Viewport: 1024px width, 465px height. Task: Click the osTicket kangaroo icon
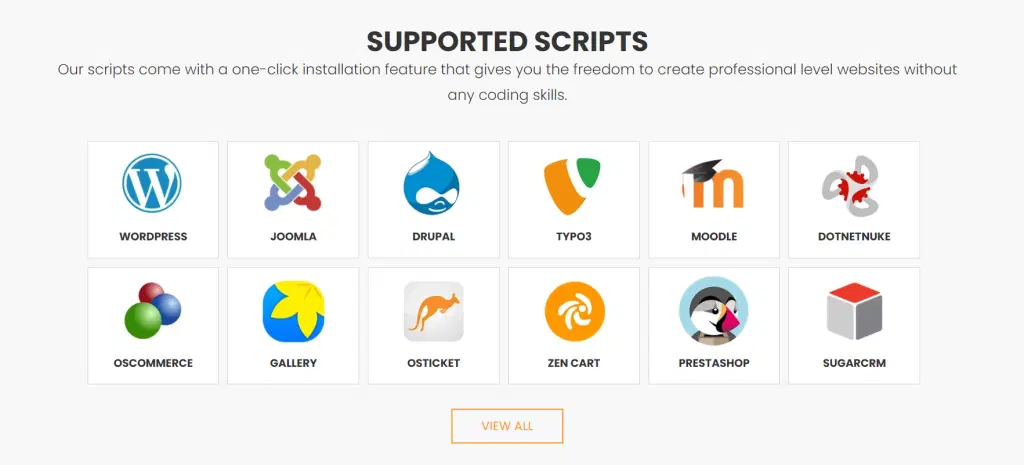(x=433, y=311)
